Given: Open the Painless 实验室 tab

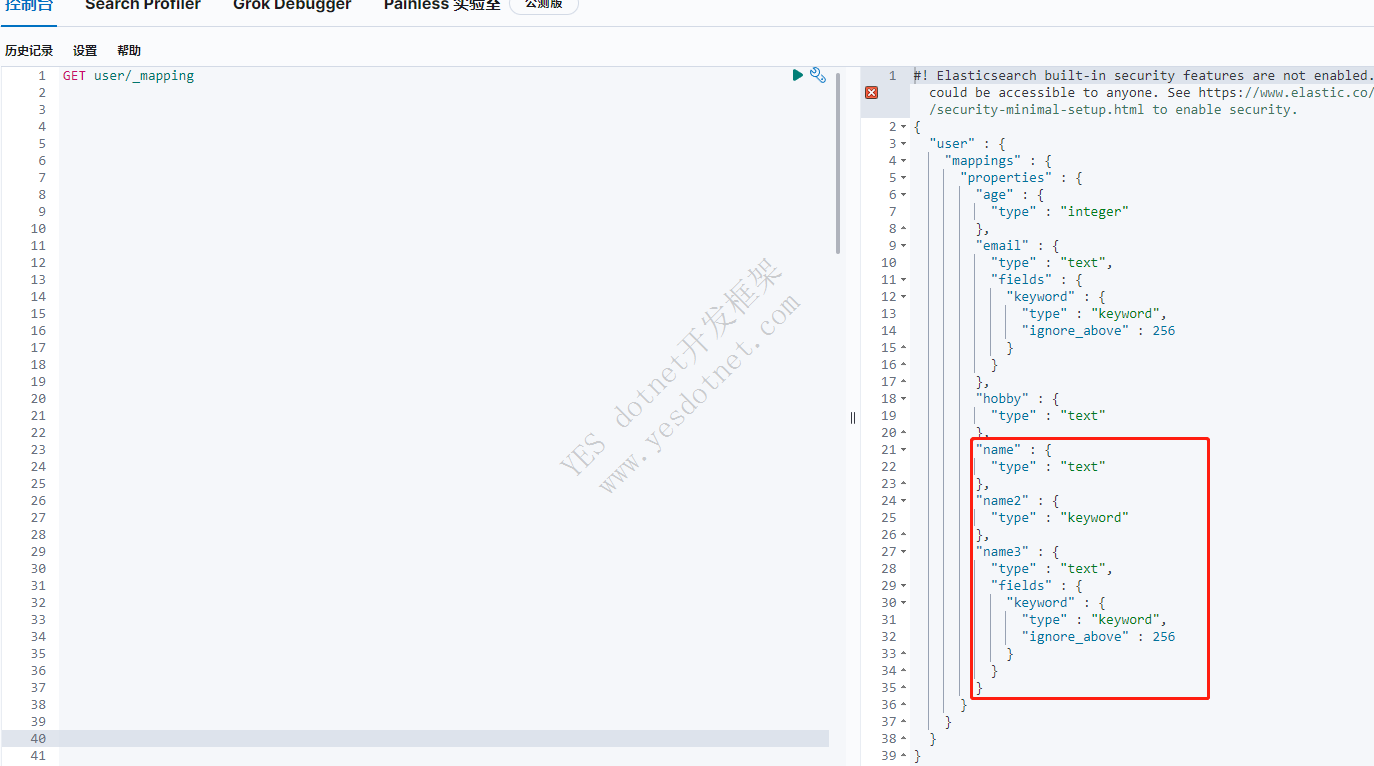Looking at the screenshot, I should coord(442,5).
